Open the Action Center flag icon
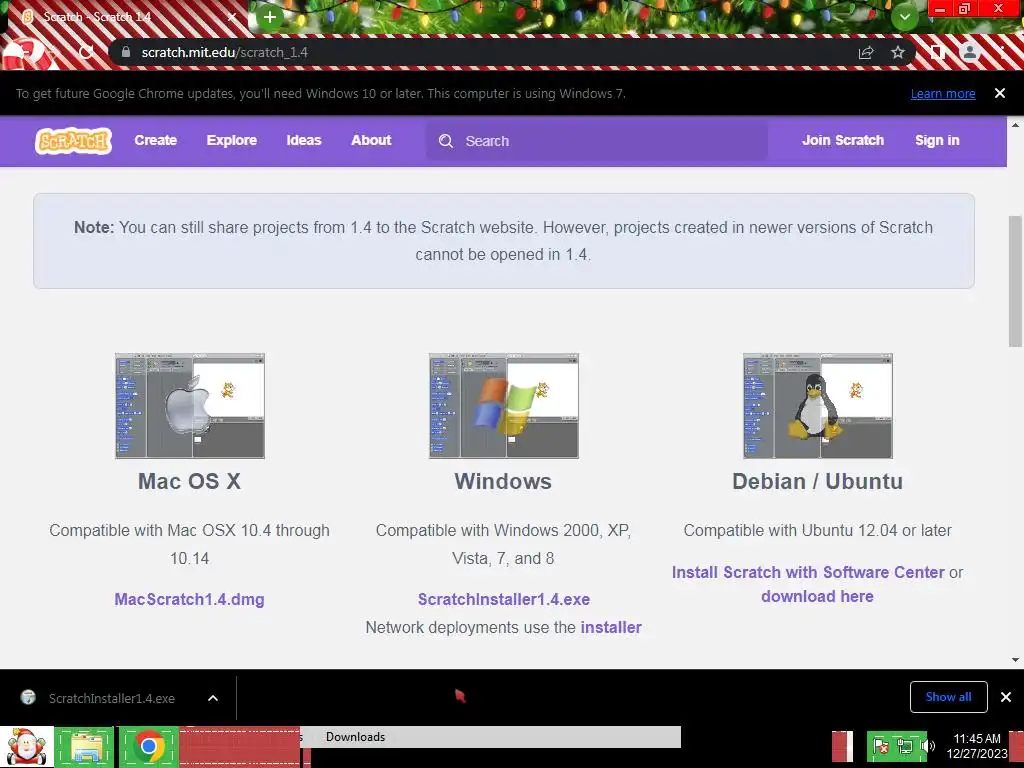 click(881, 746)
